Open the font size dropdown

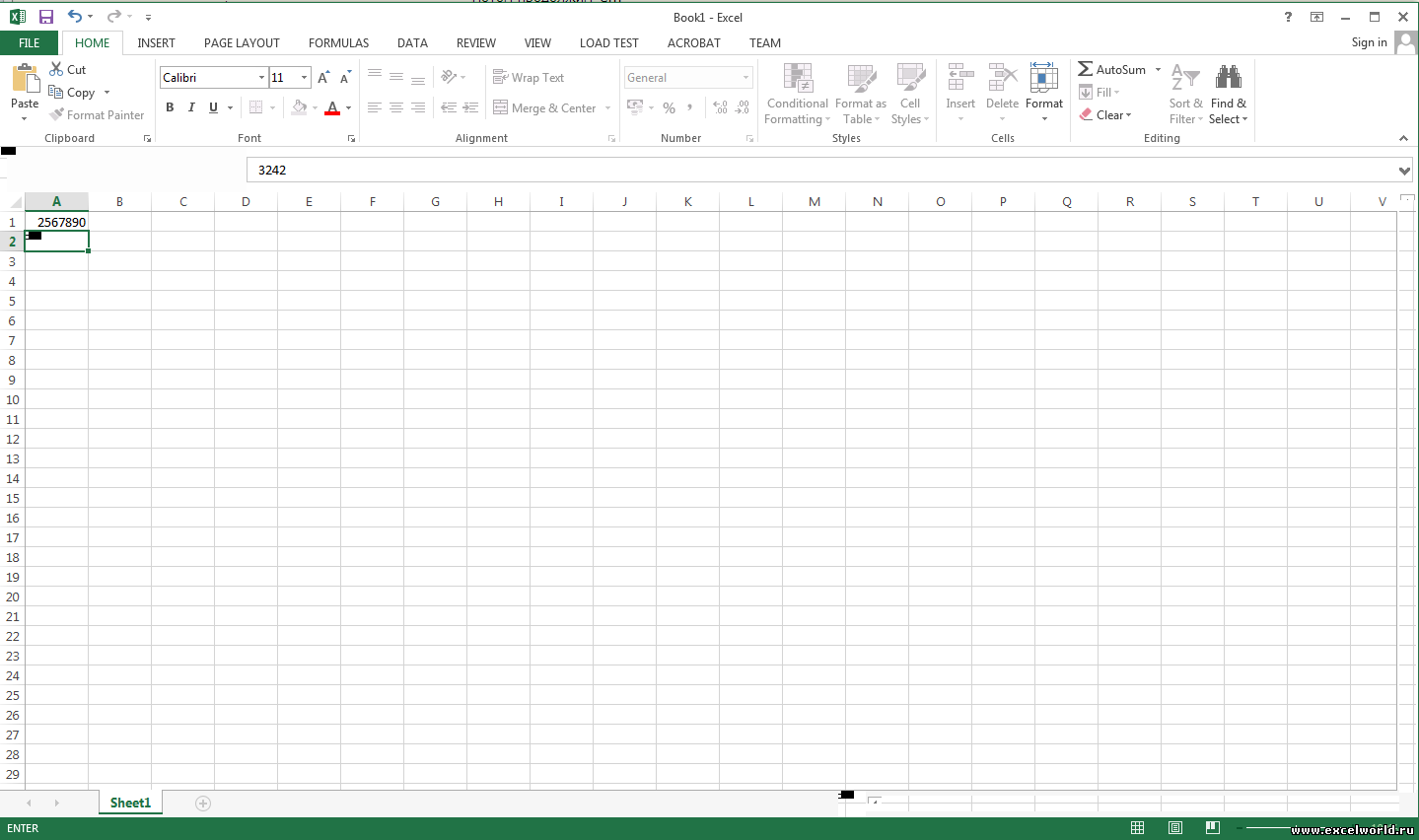click(x=304, y=78)
